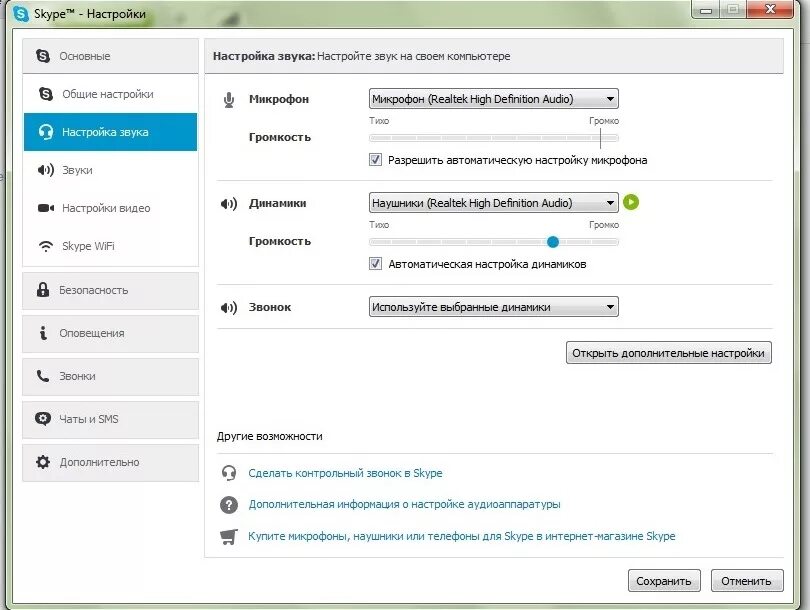Open the Звонок ringing device dropdown
Image resolution: width=810 pixels, height=610 pixels.
(493, 307)
